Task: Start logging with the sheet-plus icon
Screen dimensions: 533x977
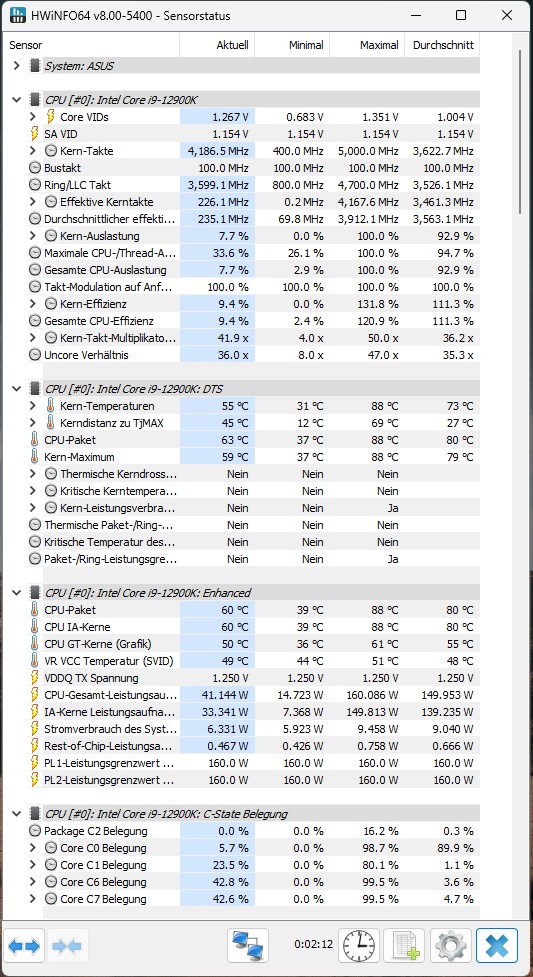Action: pyautogui.click(x=404, y=946)
